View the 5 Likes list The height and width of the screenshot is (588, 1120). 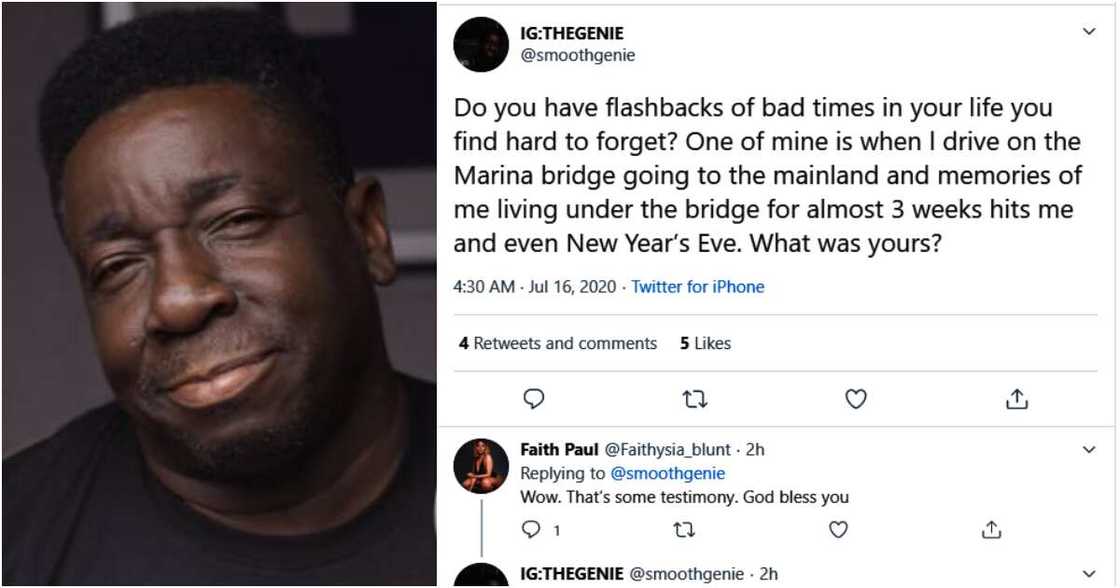pyautogui.click(x=705, y=343)
